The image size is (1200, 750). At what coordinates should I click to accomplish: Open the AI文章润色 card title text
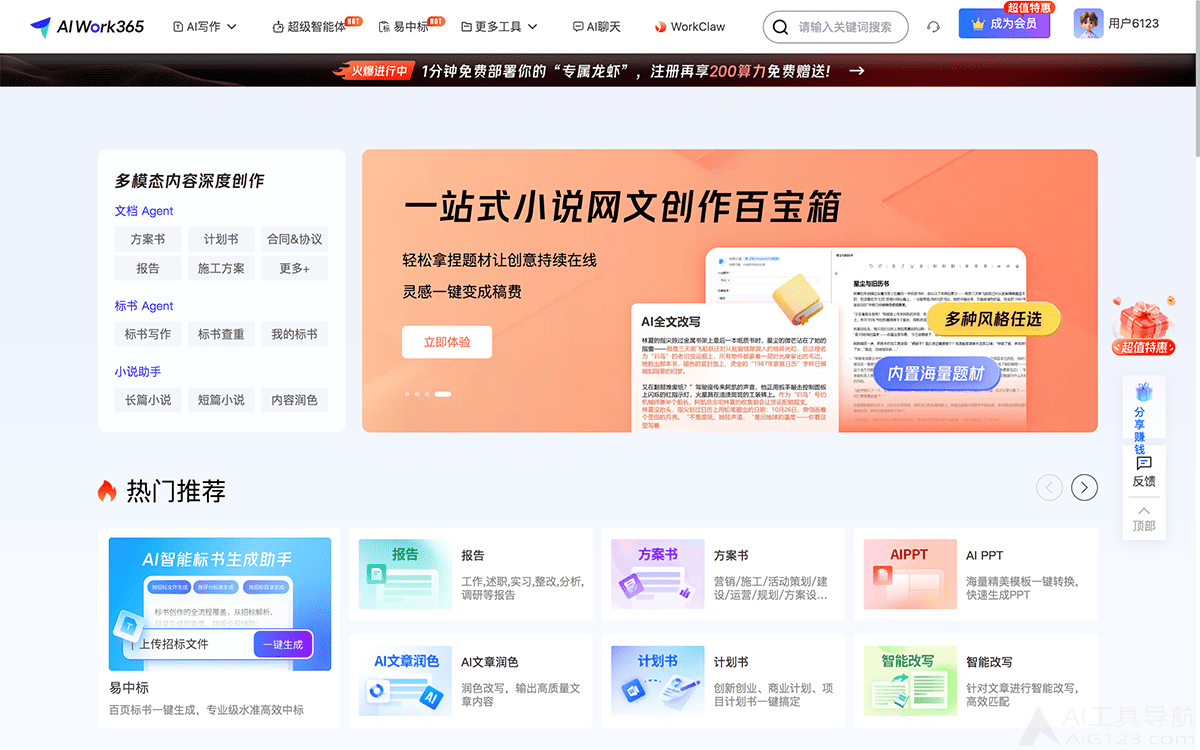489,662
